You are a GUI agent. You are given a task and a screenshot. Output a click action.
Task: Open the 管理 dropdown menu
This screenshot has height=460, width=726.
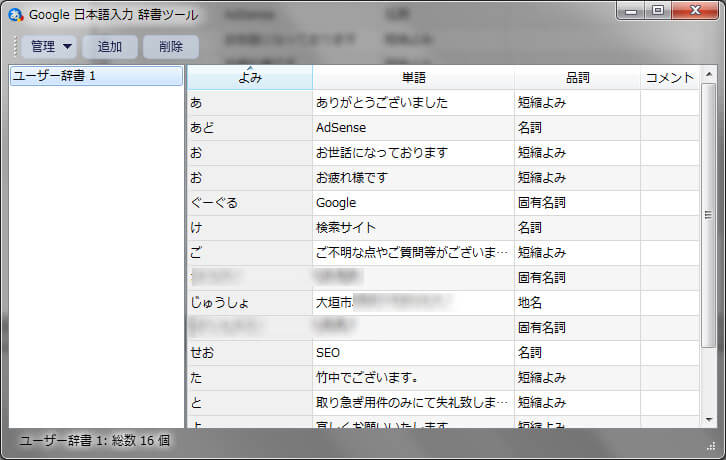click(x=49, y=47)
